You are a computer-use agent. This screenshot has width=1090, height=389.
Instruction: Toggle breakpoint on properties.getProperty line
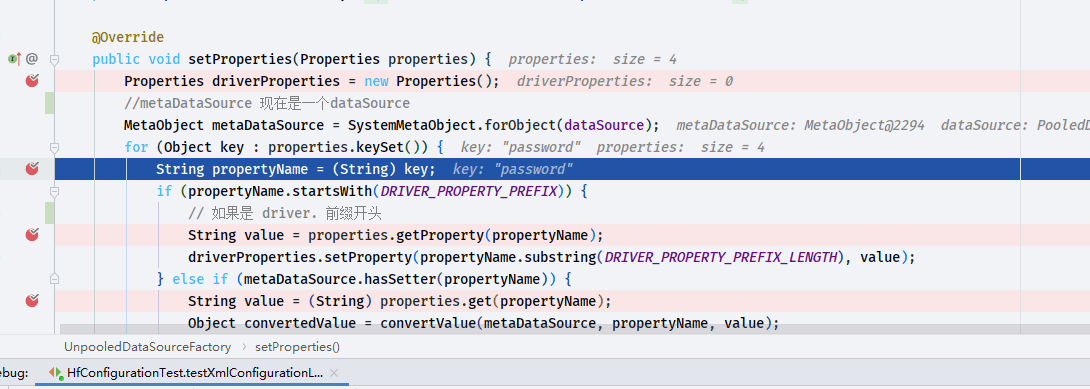point(32,235)
